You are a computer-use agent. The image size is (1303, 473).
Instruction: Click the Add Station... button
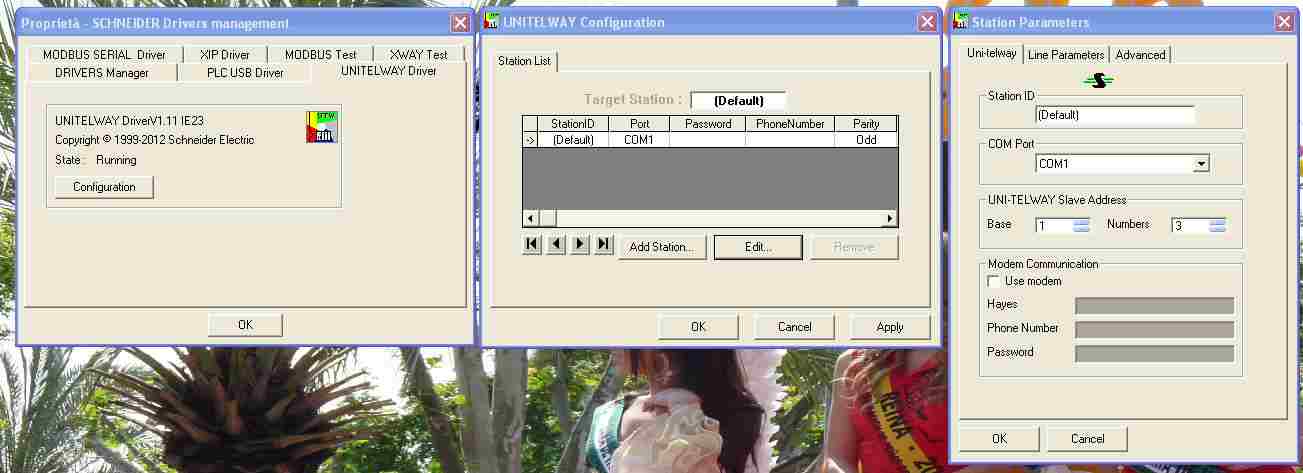pos(662,247)
